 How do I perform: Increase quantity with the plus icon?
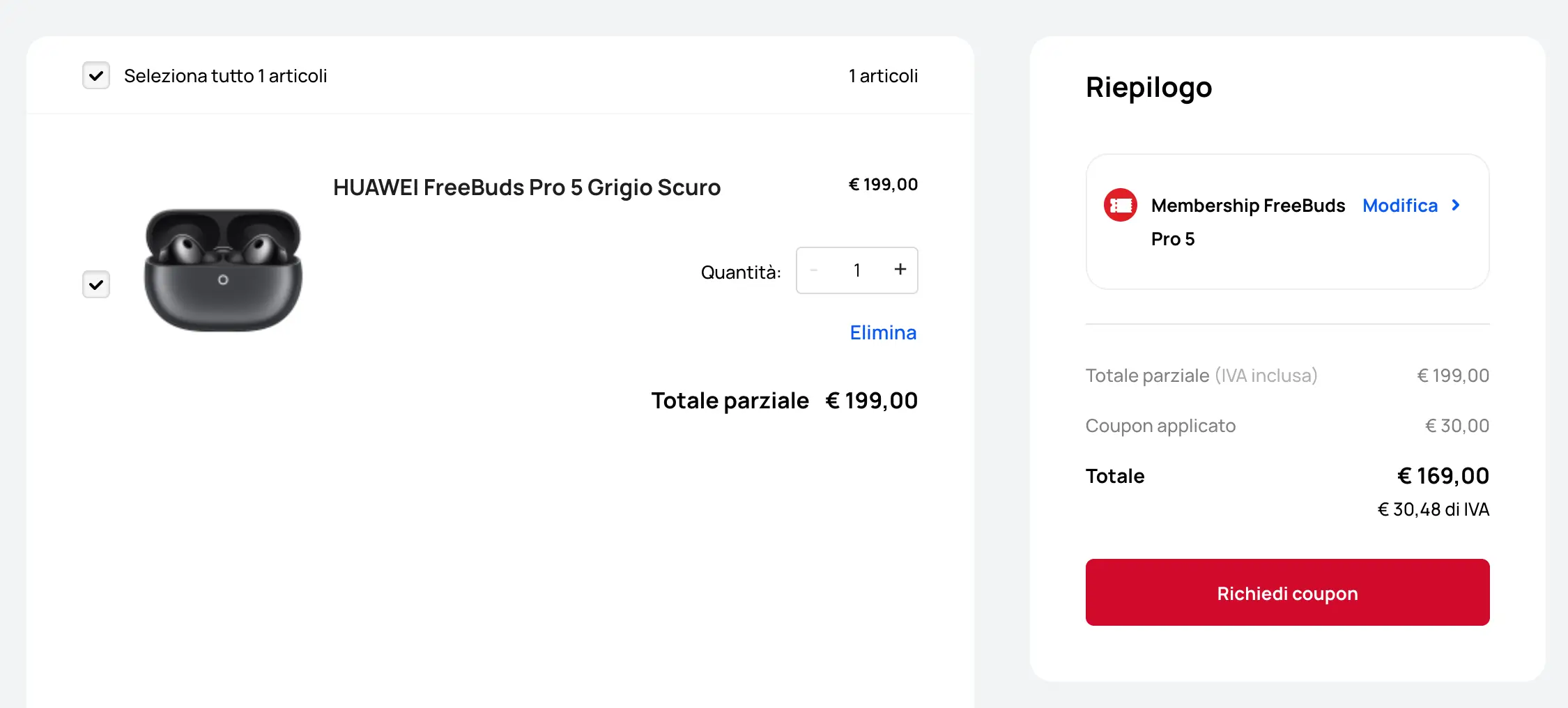pyautogui.click(x=900, y=270)
